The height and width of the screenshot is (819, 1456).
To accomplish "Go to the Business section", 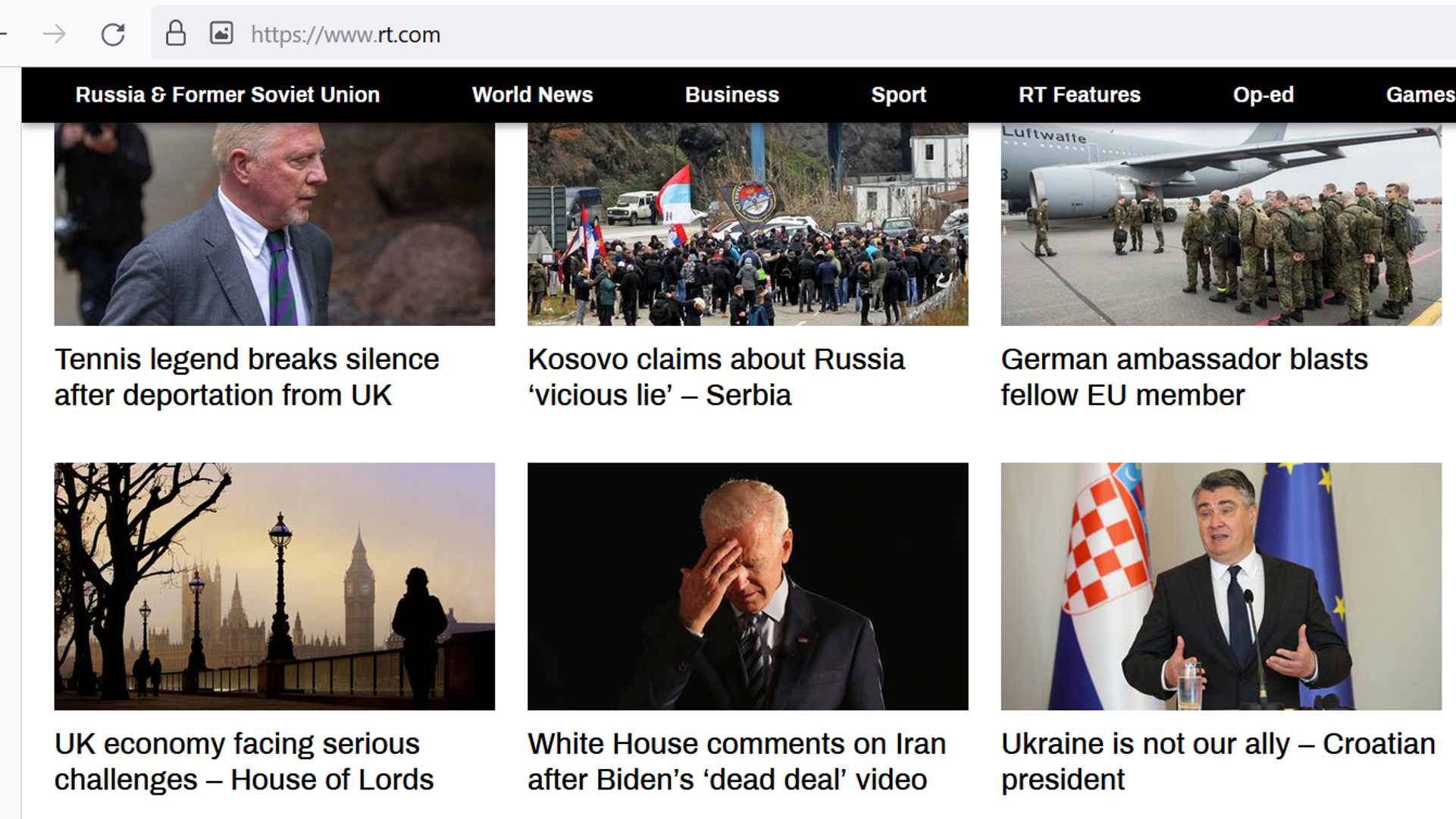I will 732,95.
